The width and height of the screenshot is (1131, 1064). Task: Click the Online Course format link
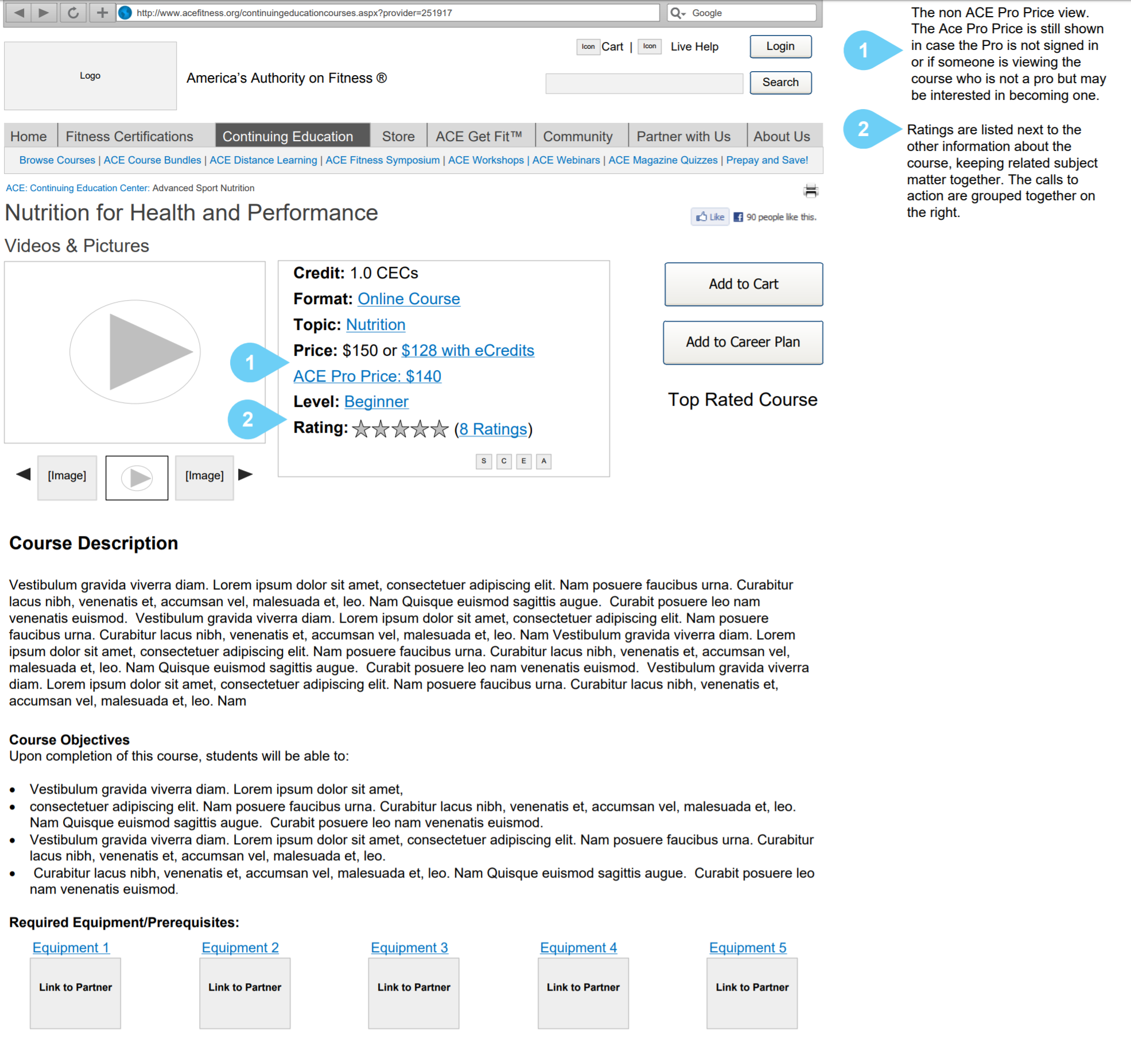(x=409, y=298)
